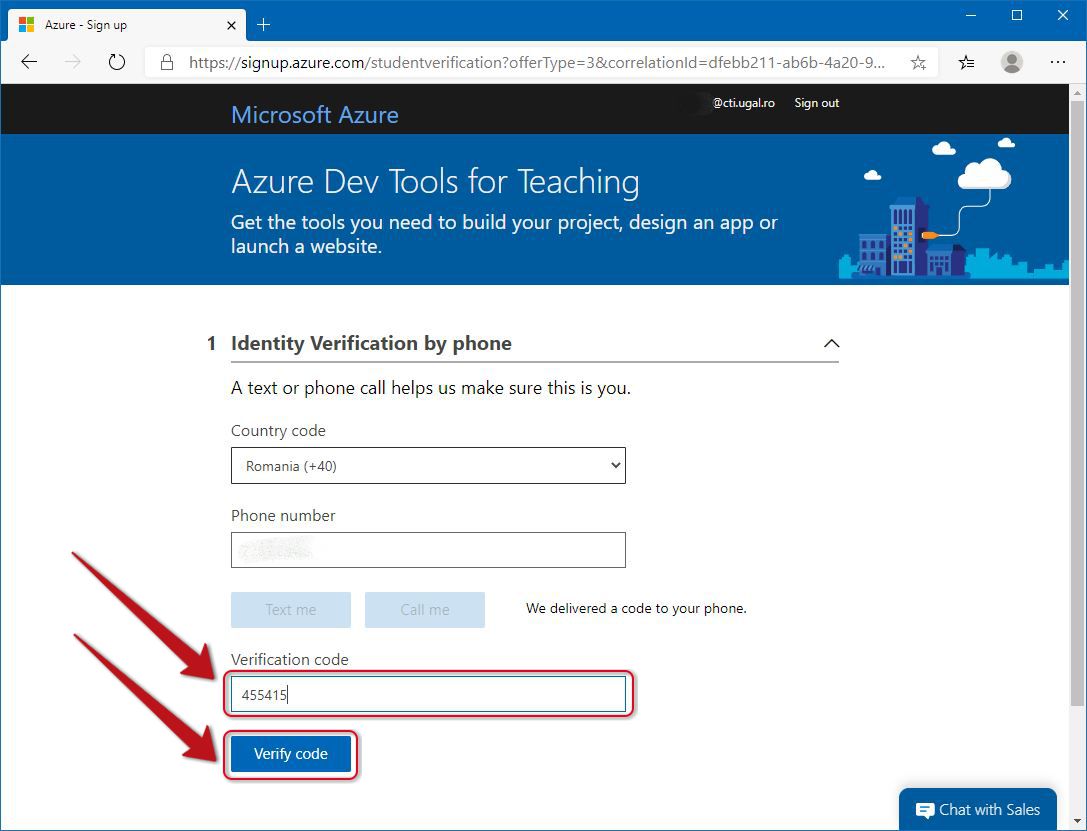Open the Country code dropdown
The width and height of the screenshot is (1087, 831).
[x=428, y=466]
